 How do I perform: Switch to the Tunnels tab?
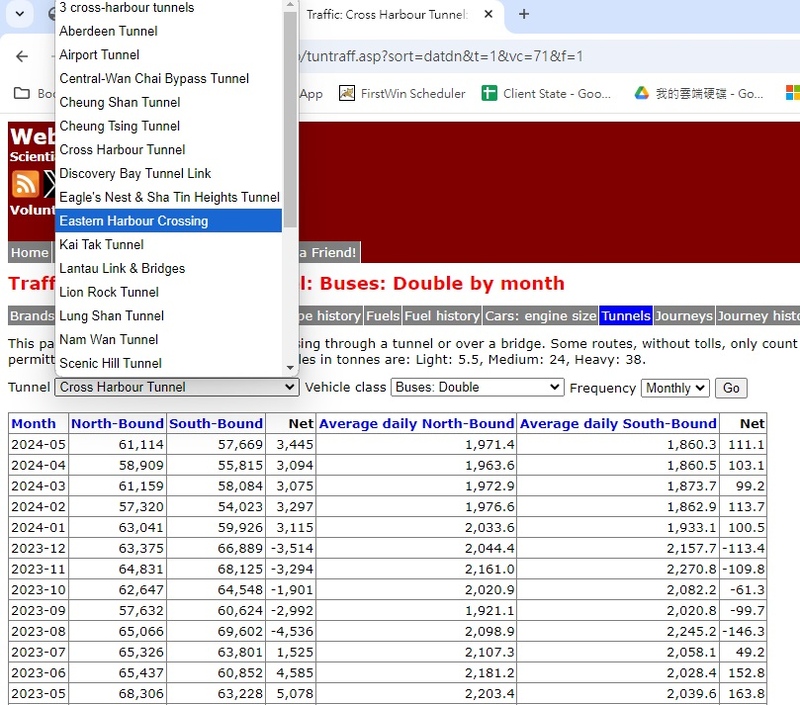[626, 316]
